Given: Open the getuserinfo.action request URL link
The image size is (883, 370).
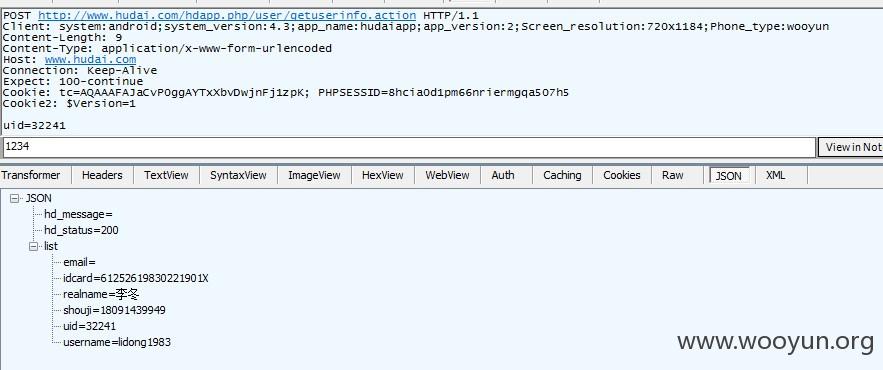Looking at the screenshot, I should (227, 16).
